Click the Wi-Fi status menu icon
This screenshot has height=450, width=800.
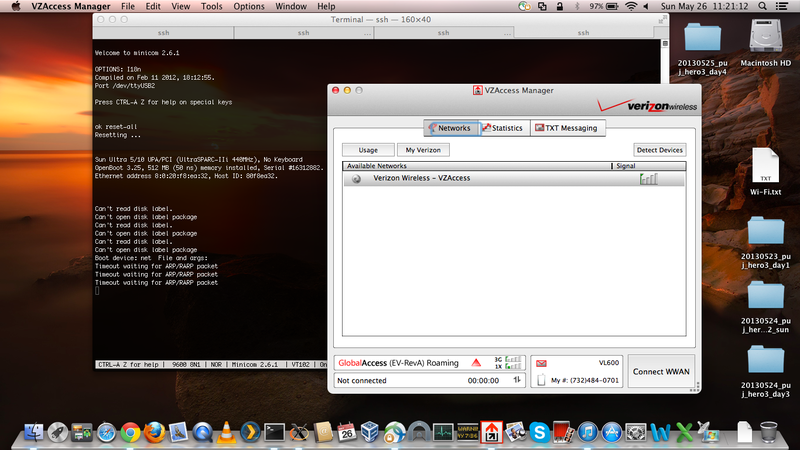pyautogui.click(x=631, y=7)
